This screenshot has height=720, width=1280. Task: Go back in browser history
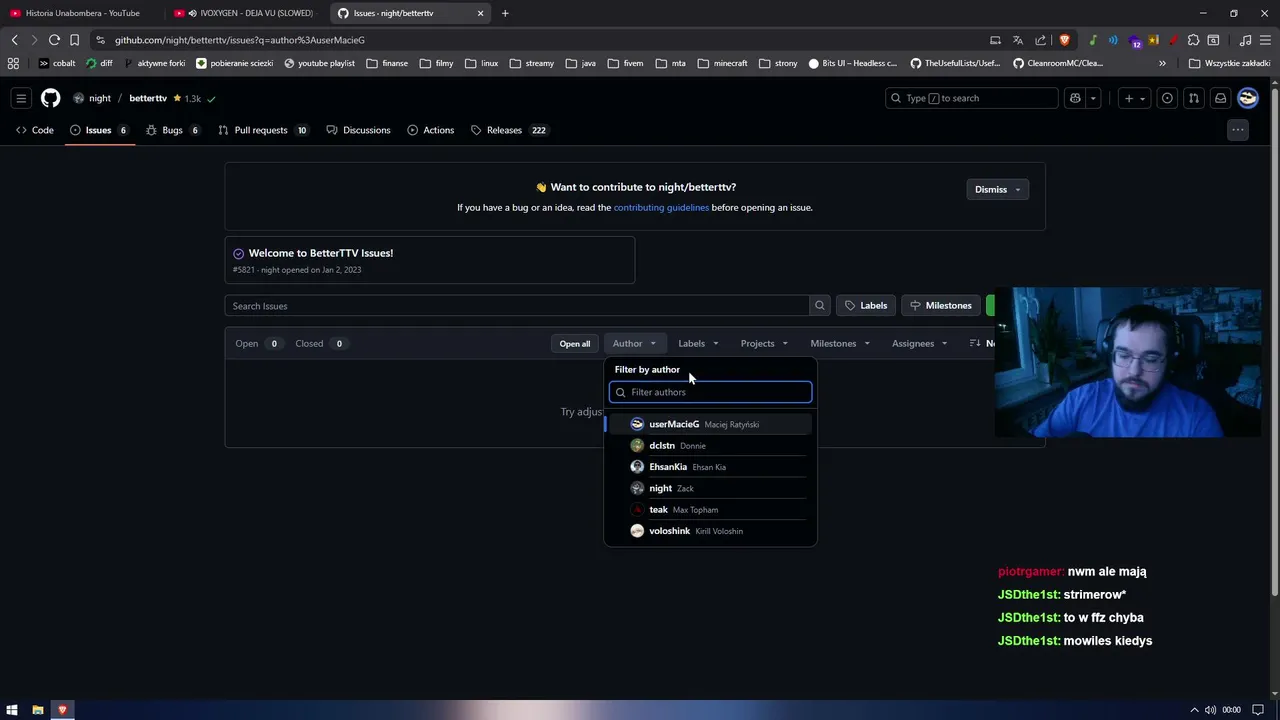[x=14, y=40]
